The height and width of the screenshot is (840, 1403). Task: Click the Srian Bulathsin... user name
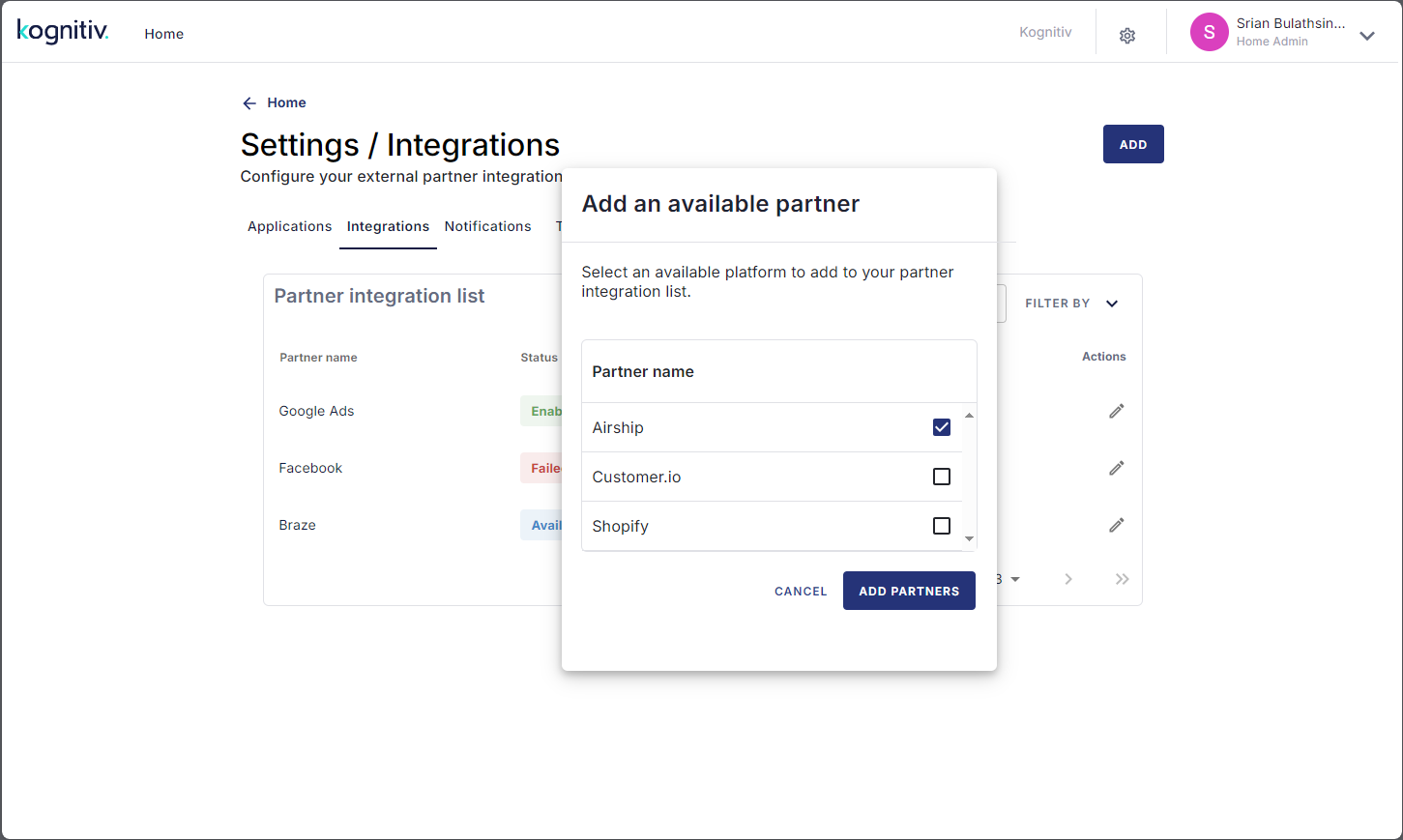[1291, 23]
